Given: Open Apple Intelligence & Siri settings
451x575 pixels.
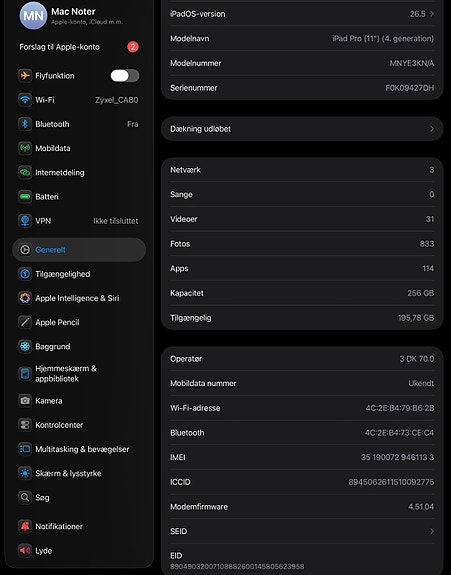Looking at the screenshot, I should 79,298.
